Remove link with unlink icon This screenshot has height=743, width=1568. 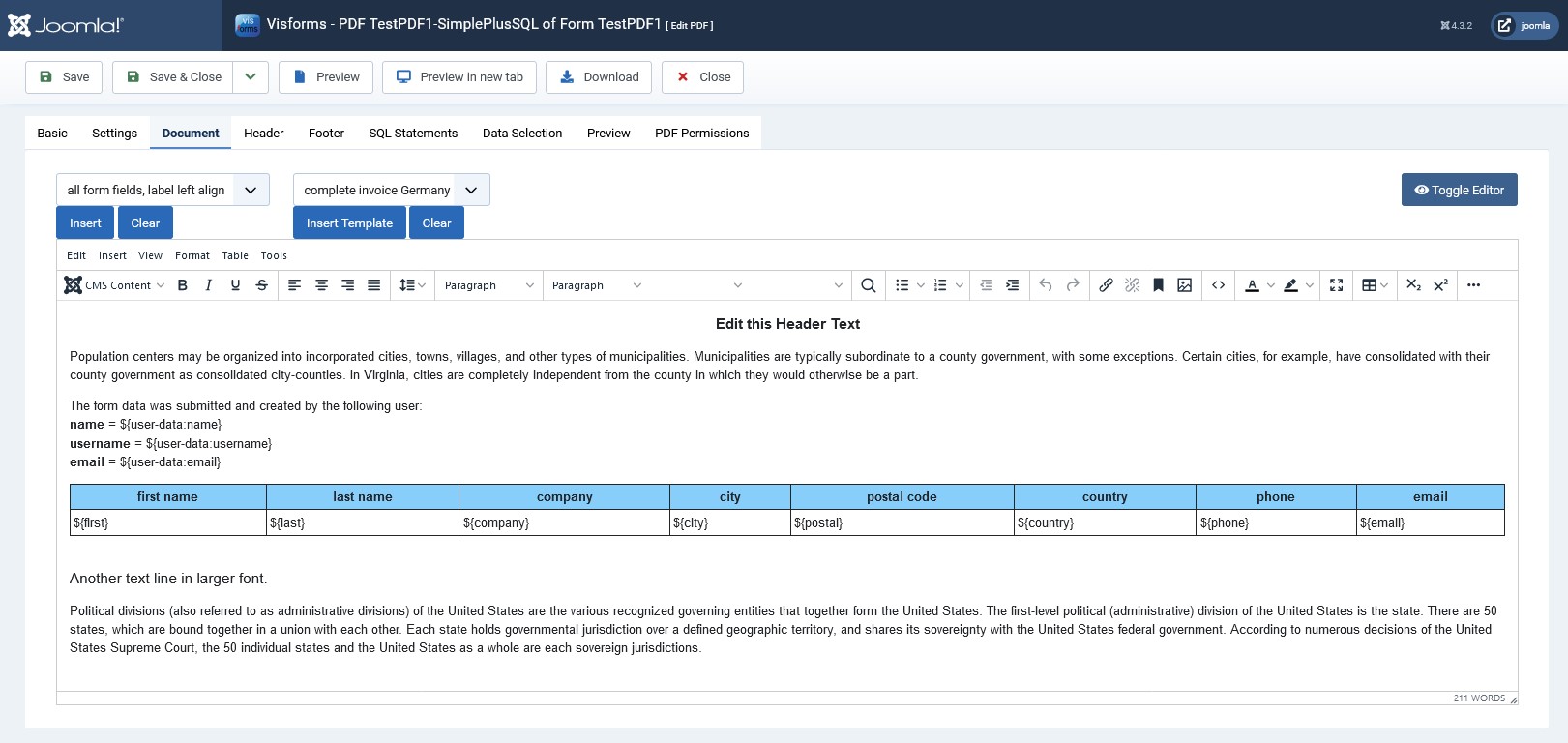1132,285
